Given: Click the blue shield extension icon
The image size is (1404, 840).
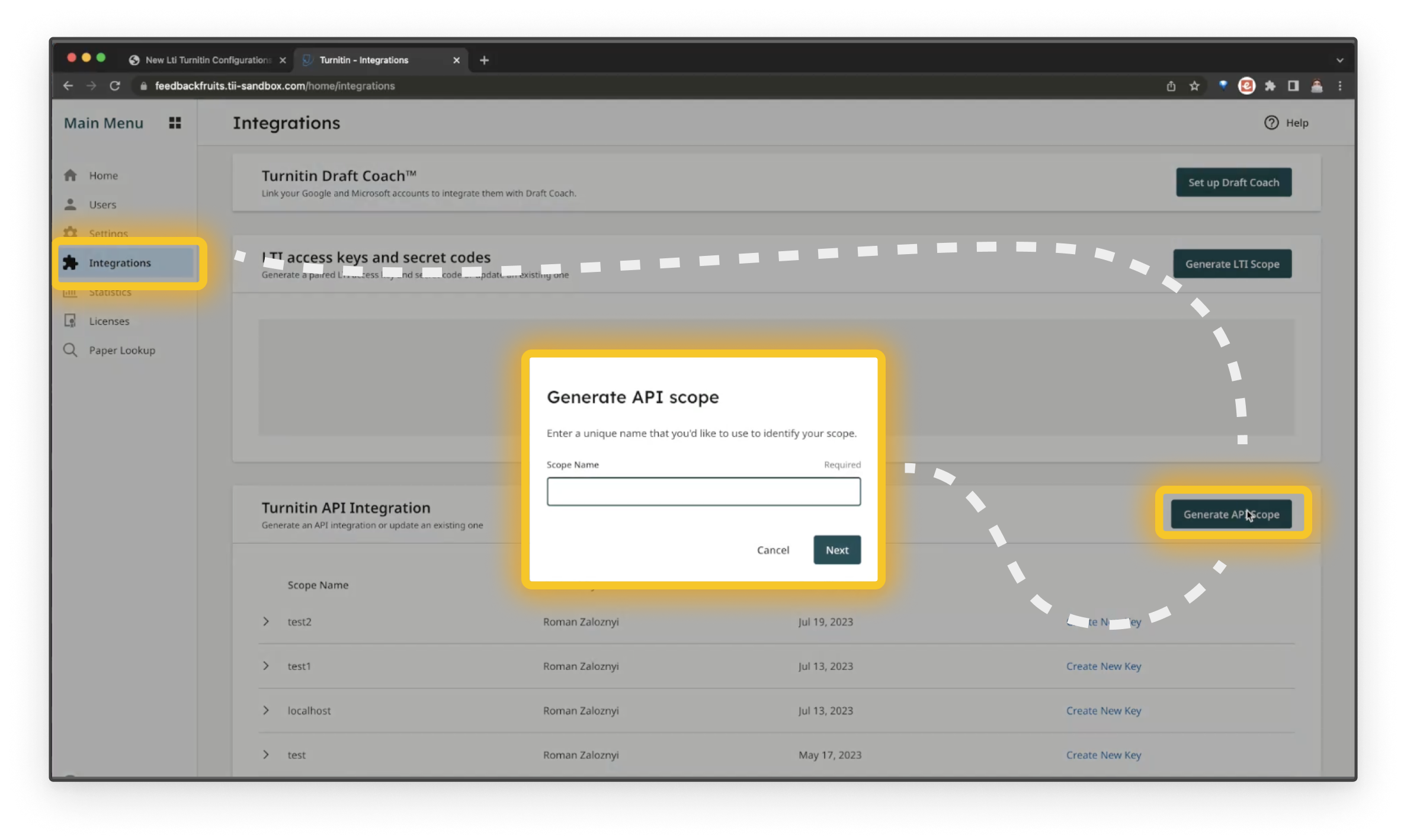Looking at the screenshot, I should click(x=1223, y=85).
